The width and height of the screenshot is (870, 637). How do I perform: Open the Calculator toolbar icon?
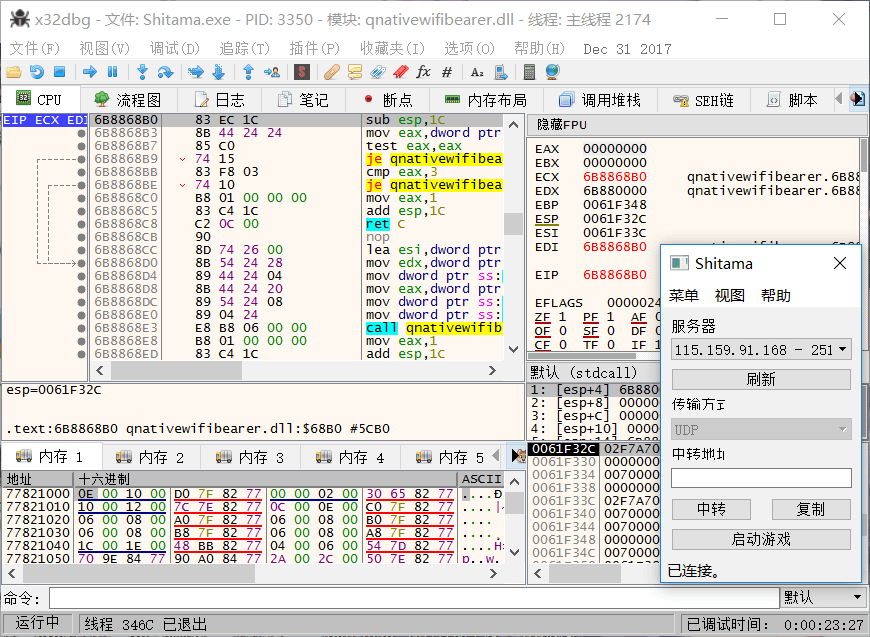coord(530,72)
